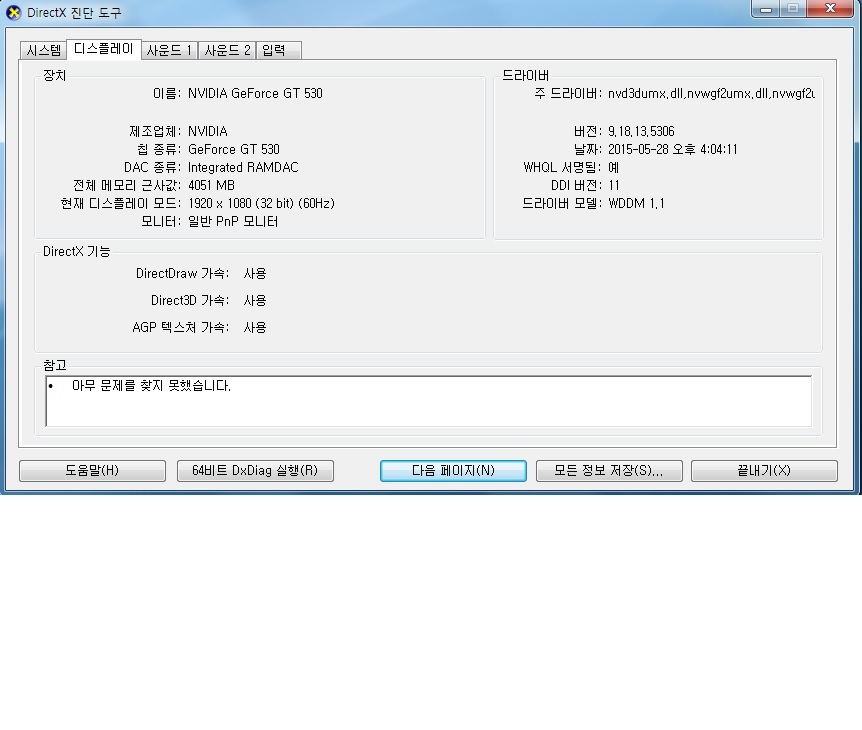Click DDI 버전 value 11
The image size is (862, 730).
614,185
